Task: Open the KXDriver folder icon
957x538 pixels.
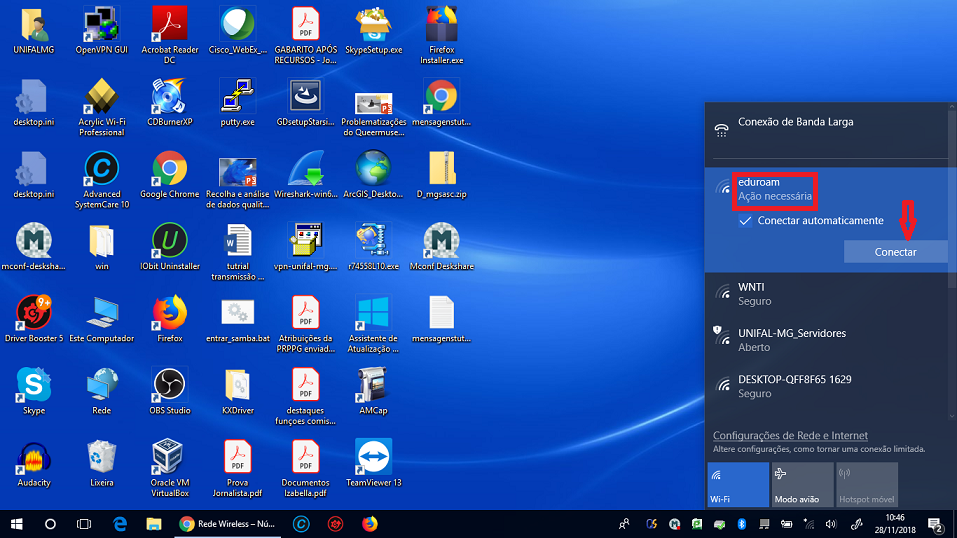Action: (237, 391)
